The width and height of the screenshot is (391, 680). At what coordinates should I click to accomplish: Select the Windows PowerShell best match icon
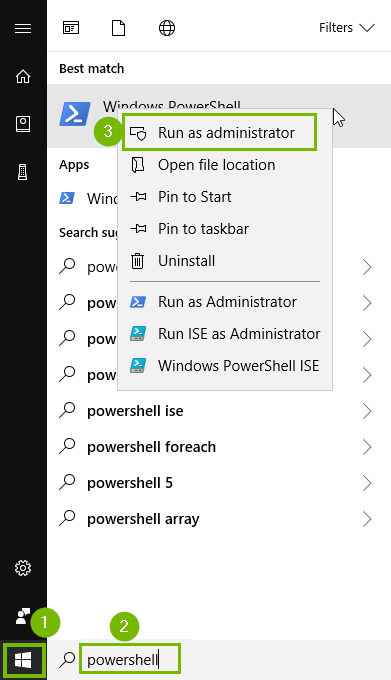tap(75, 114)
